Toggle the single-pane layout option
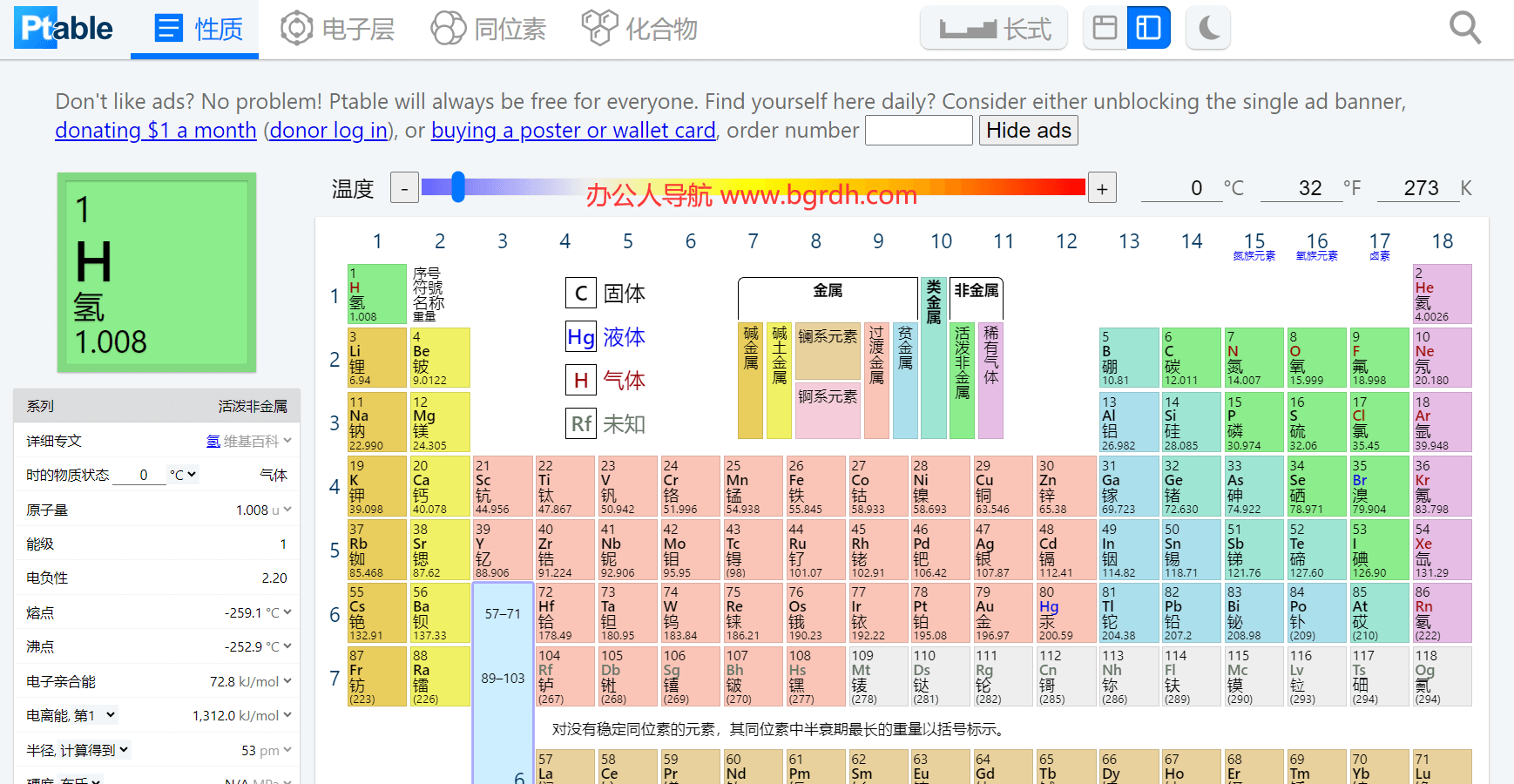Screen dimensions: 1514x784 point(1105,27)
